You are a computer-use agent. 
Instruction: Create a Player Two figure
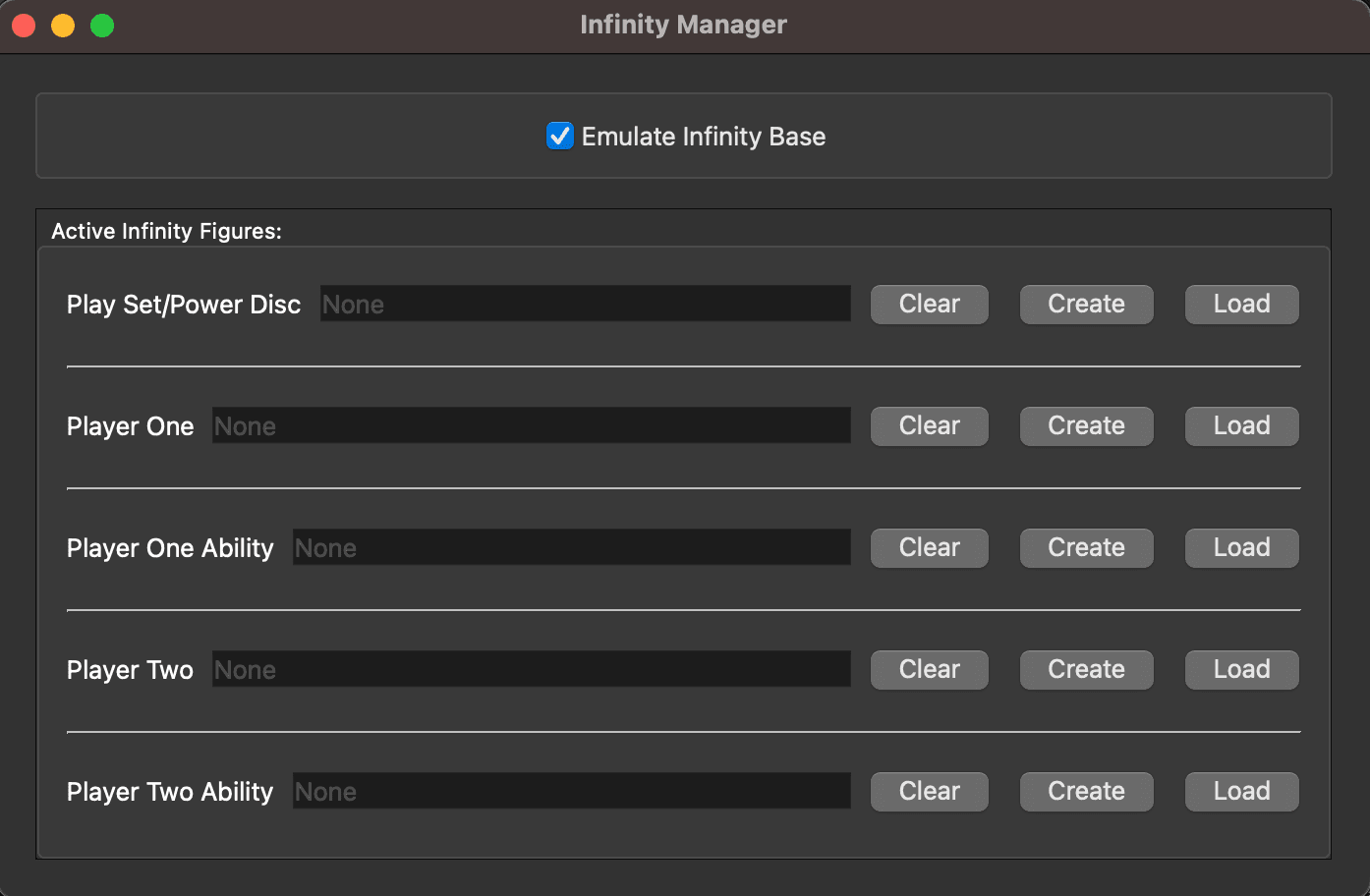tap(1087, 670)
